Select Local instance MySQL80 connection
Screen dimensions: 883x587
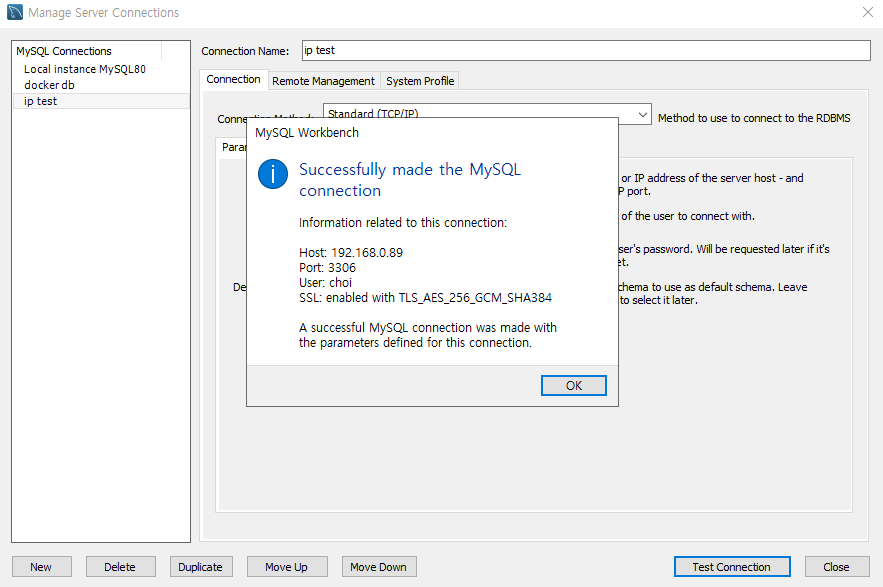84,69
